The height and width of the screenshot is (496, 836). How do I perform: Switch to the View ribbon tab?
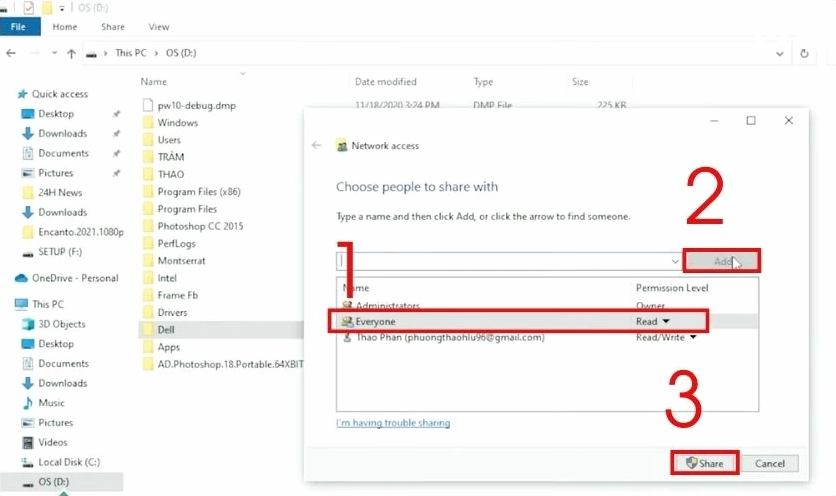(158, 27)
